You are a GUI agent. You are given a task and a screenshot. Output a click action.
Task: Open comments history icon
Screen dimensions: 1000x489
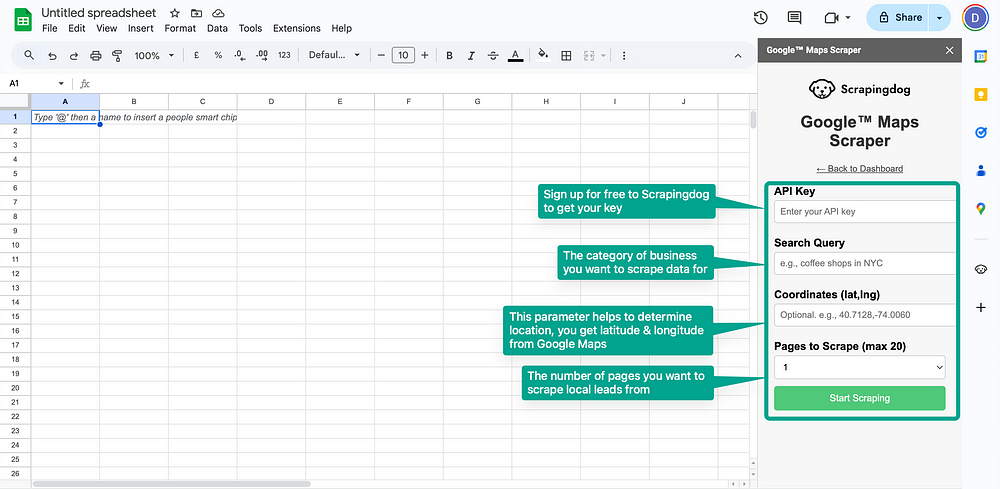coord(795,18)
